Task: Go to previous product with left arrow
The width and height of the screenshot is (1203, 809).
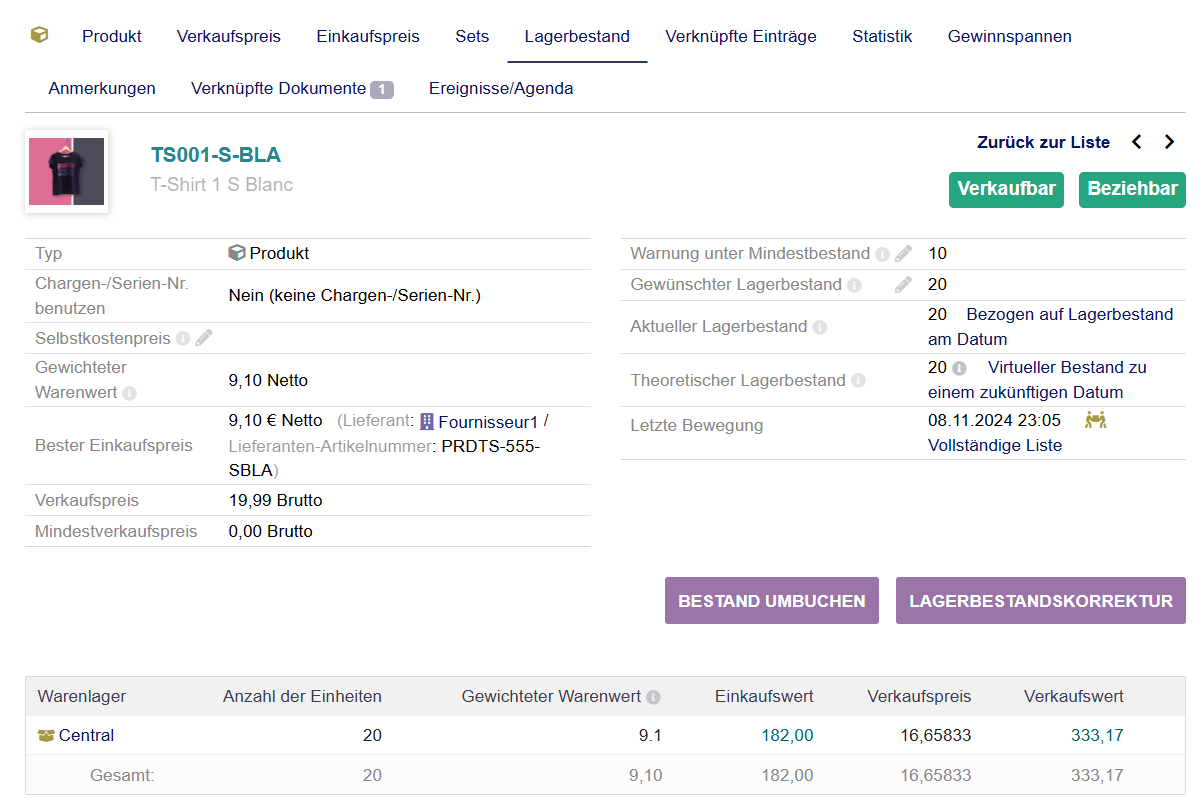Action: 1137,142
